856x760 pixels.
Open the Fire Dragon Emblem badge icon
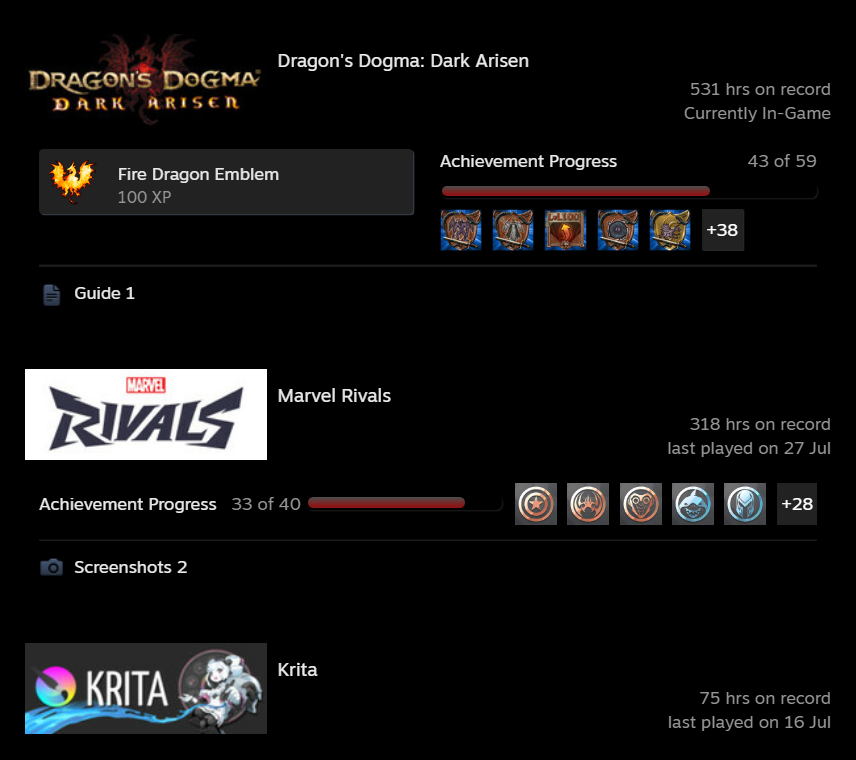pos(72,182)
